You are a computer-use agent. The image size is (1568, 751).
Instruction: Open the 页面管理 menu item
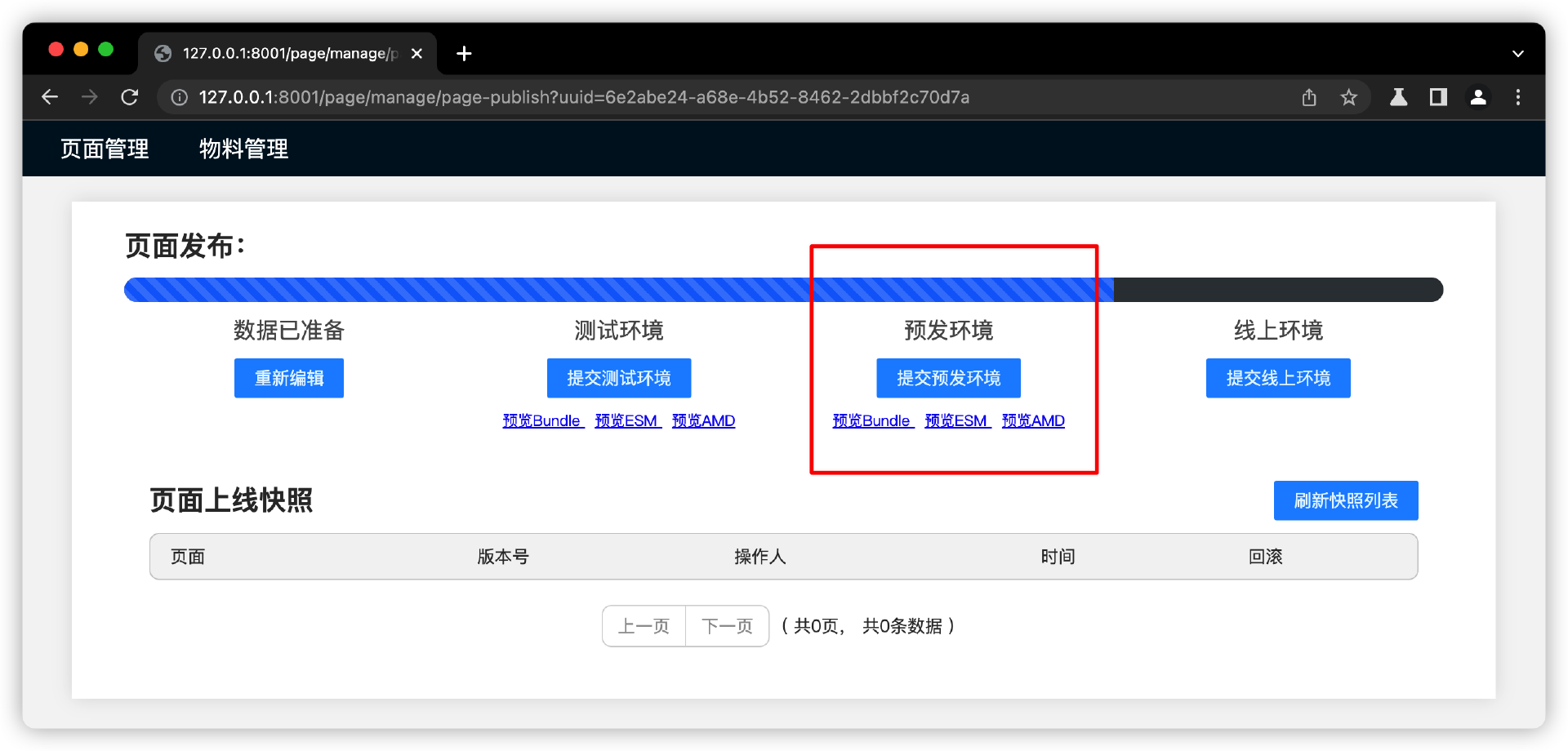(105, 149)
